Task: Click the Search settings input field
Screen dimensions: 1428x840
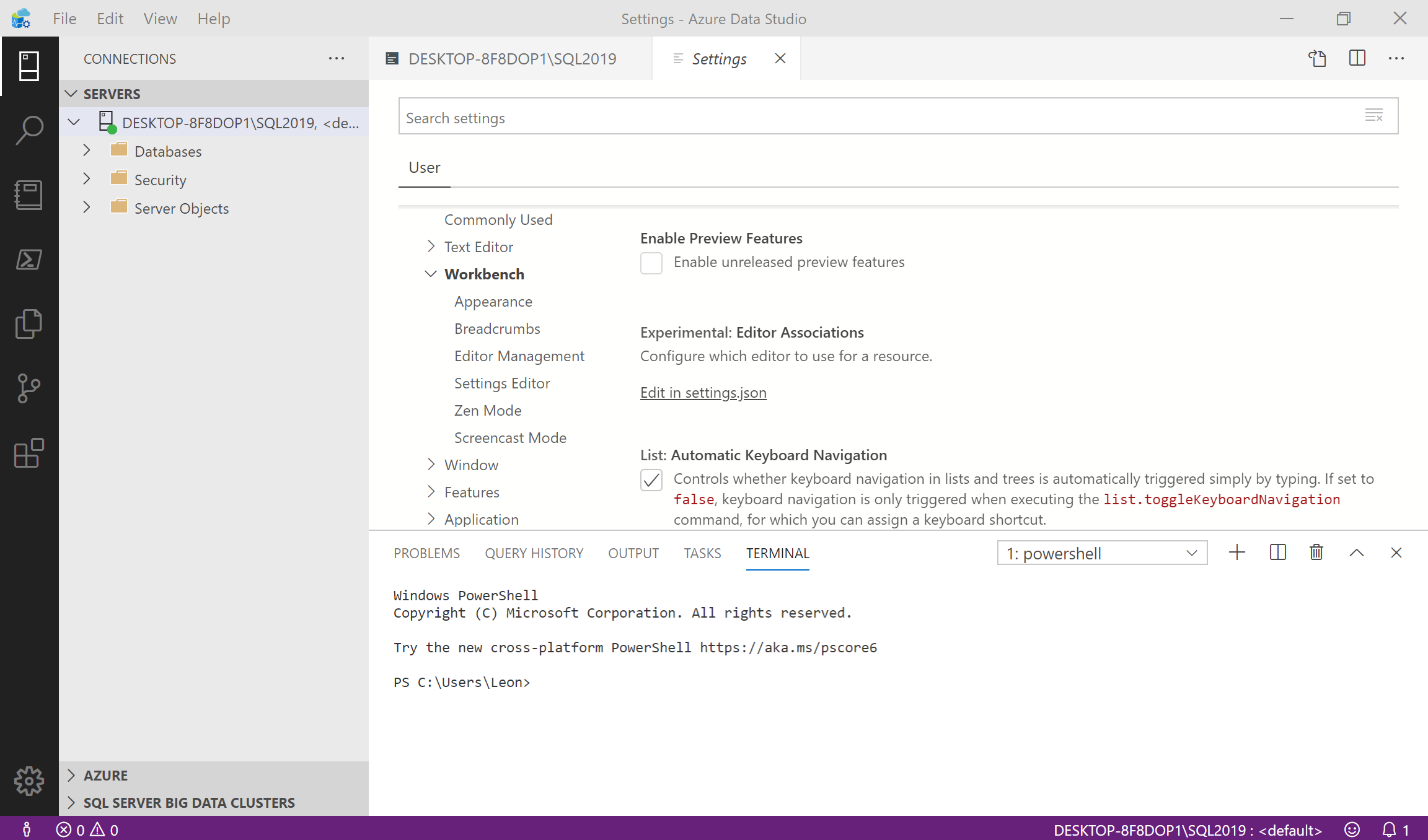Action: click(868, 117)
